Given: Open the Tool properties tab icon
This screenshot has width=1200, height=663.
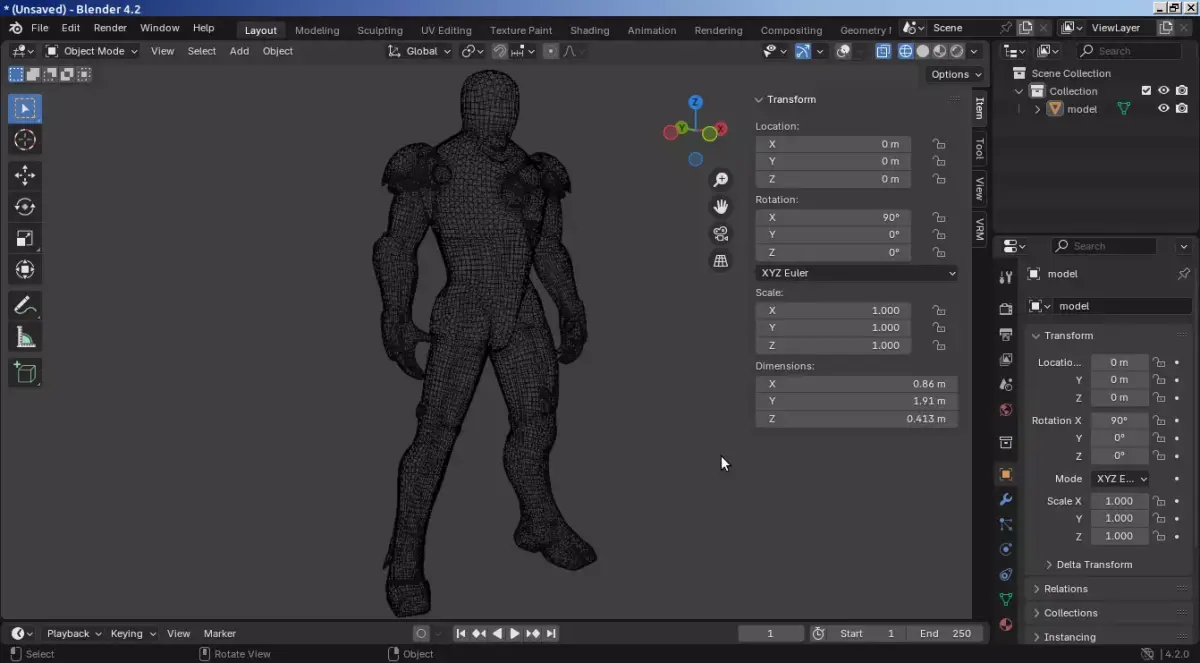Looking at the screenshot, I should point(1006,277).
